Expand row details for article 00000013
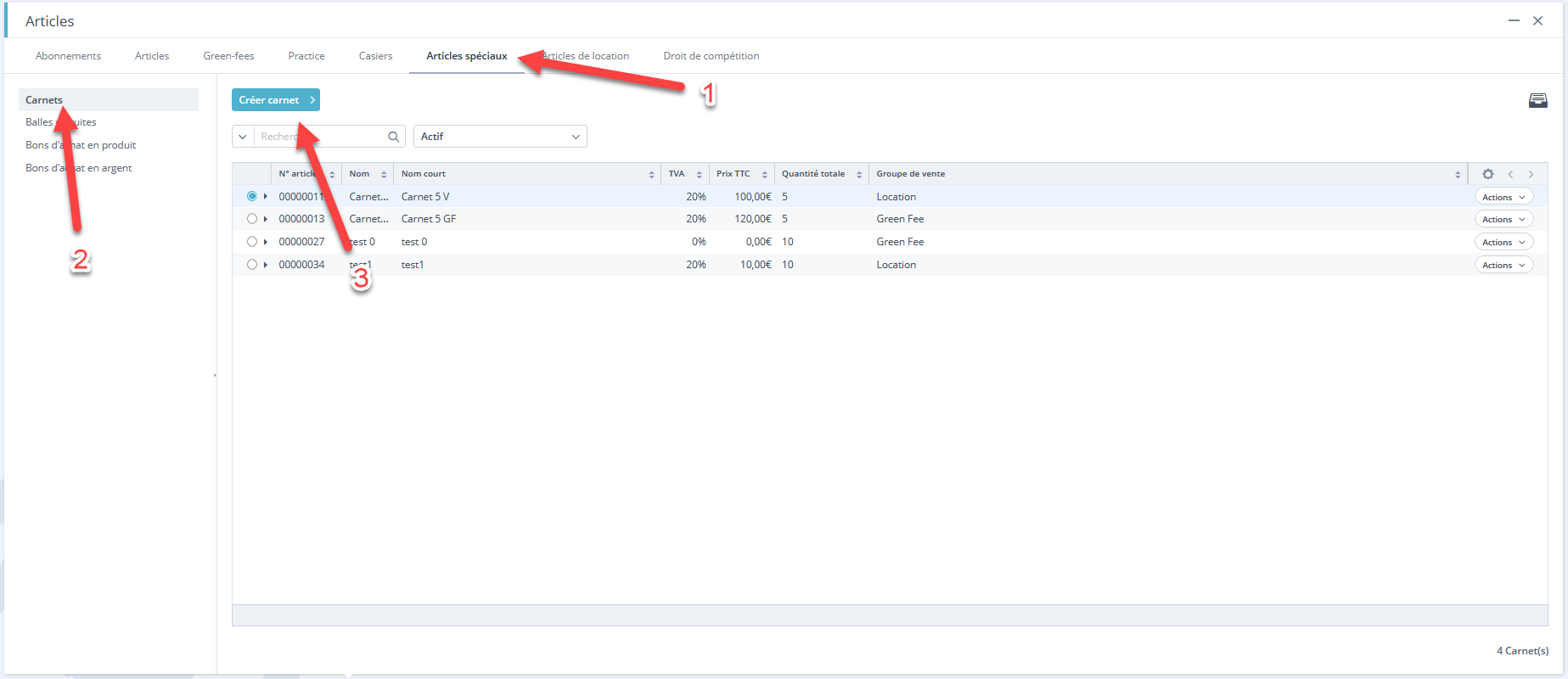1568x679 pixels. (x=266, y=219)
